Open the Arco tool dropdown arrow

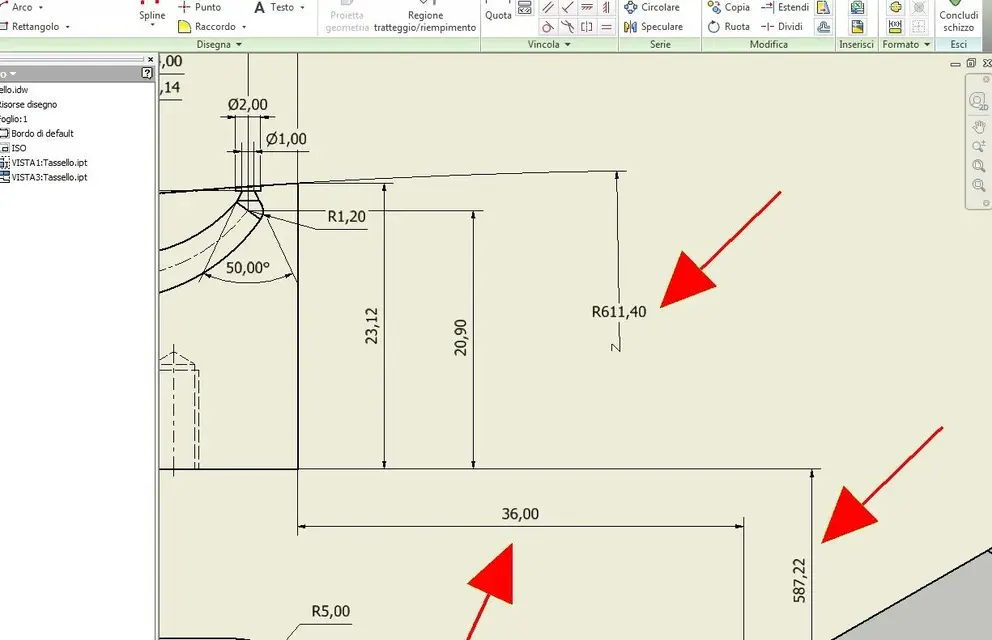click(41, 8)
